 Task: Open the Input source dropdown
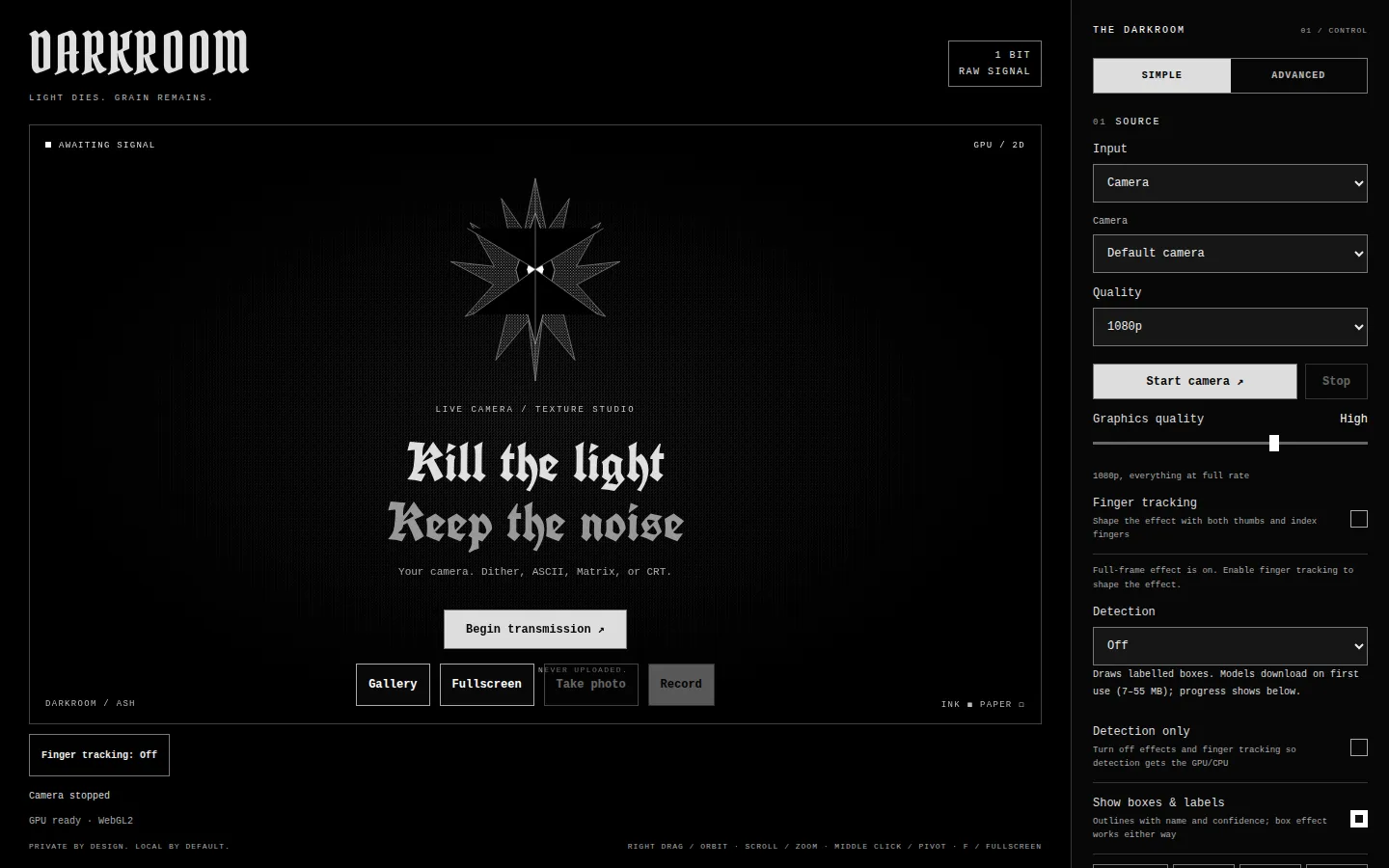click(1230, 183)
